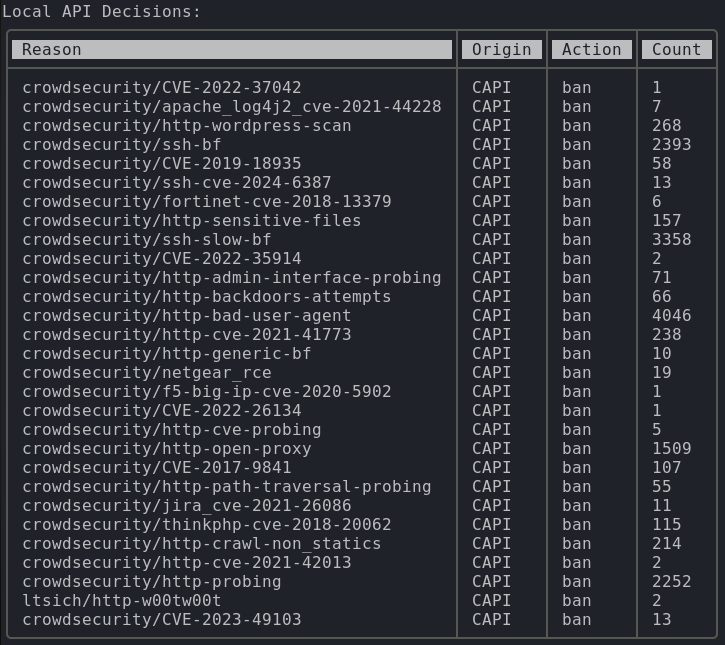Click count 107 for CVE-2017-9841

tap(667, 467)
